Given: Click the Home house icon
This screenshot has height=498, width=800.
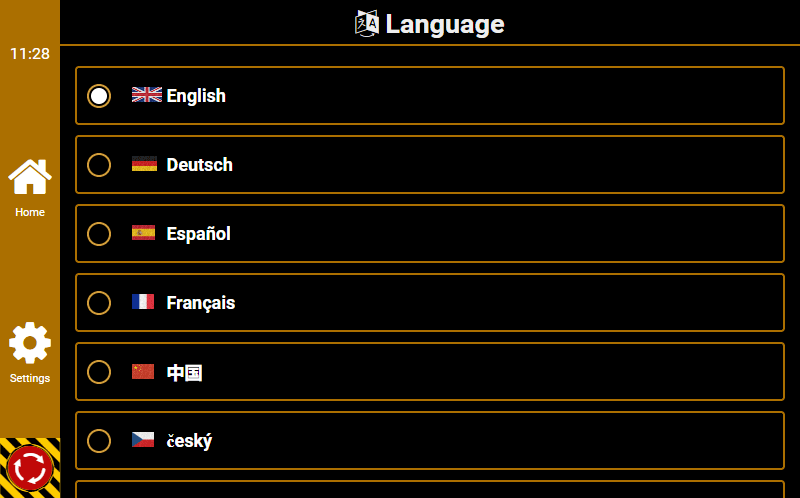Looking at the screenshot, I should [x=30, y=178].
